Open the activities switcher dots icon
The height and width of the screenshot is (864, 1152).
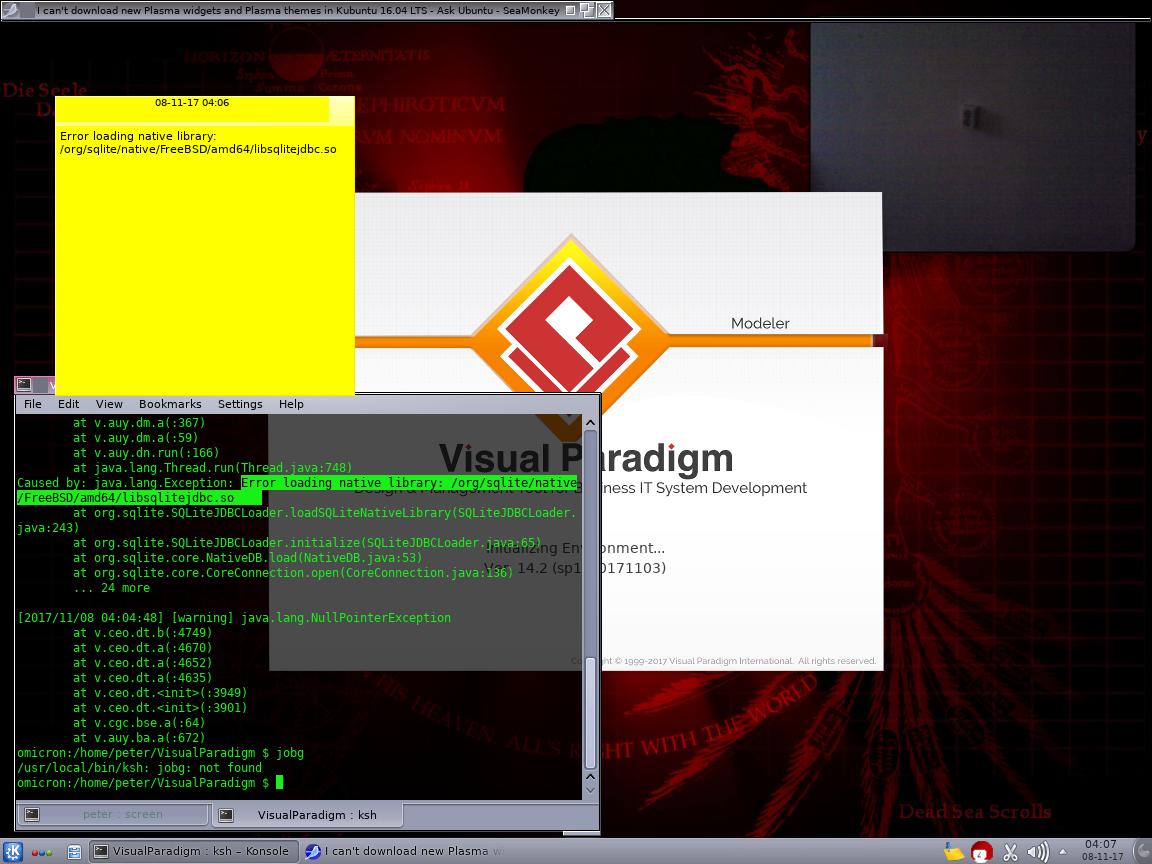[42, 852]
